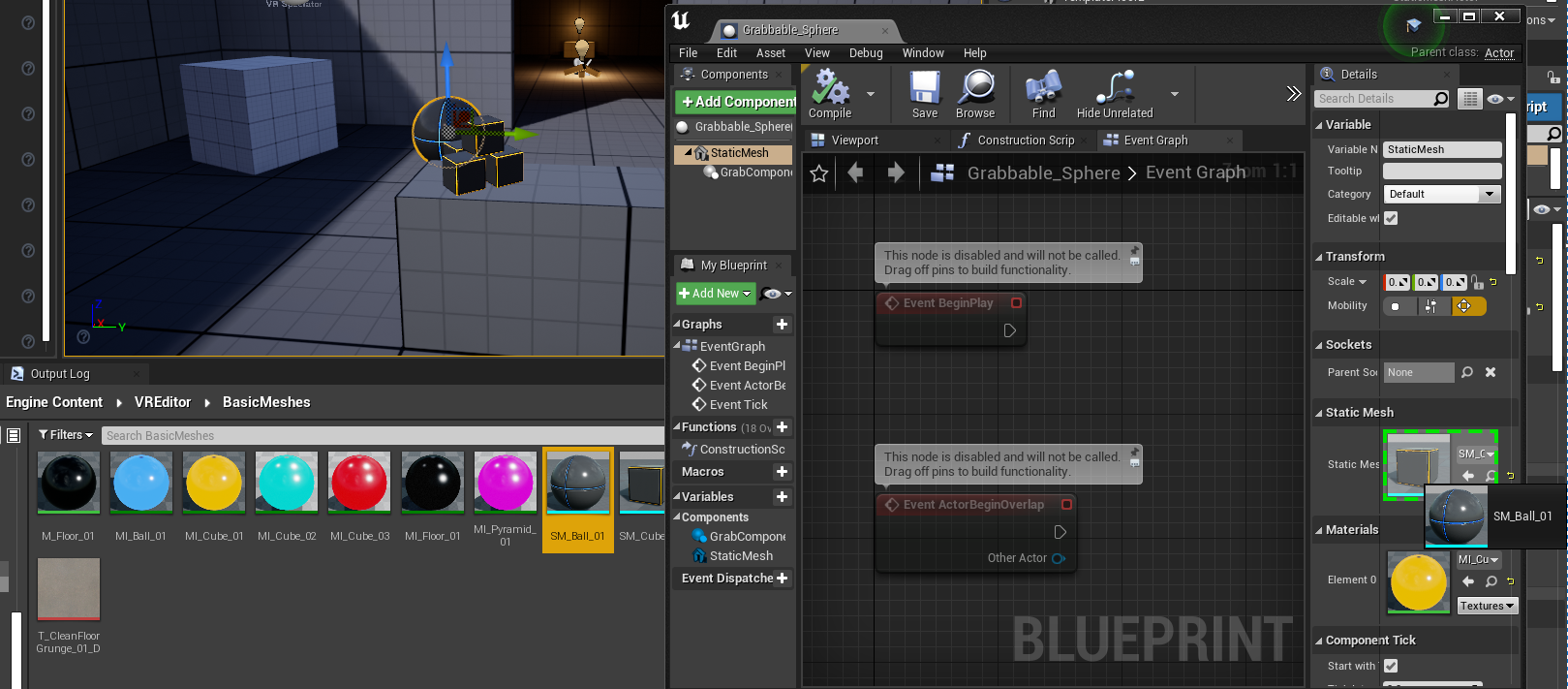Open the Category Default dropdown
Image resolution: width=1568 pixels, height=689 pixels.
(x=1441, y=194)
